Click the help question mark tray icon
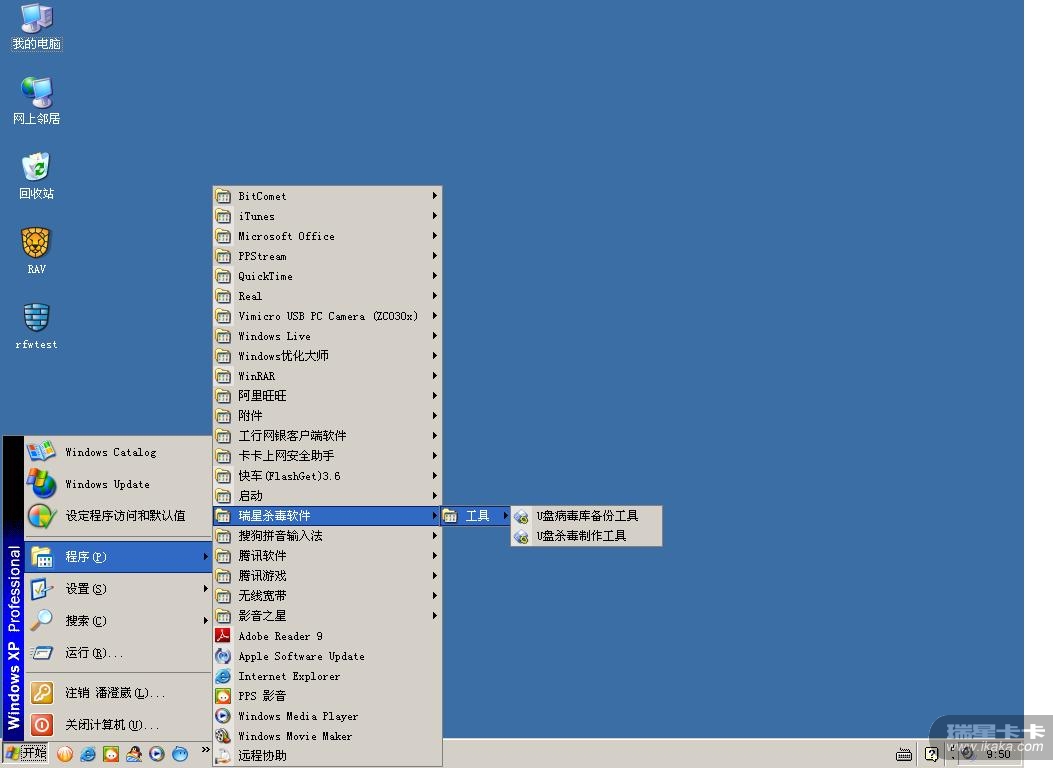 pyautogui.click(x=932, y=754)
